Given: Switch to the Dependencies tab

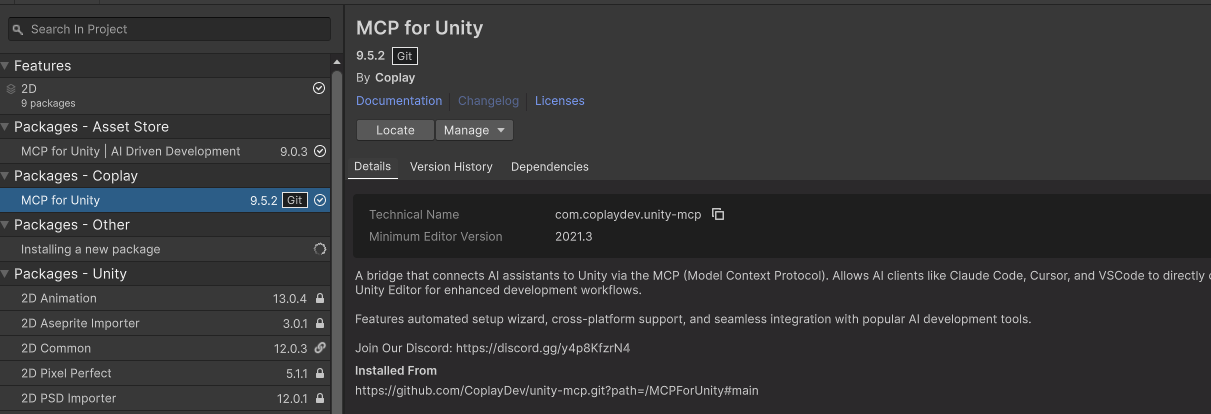Looking at the screenshot, I should click(x=550, y=167).
